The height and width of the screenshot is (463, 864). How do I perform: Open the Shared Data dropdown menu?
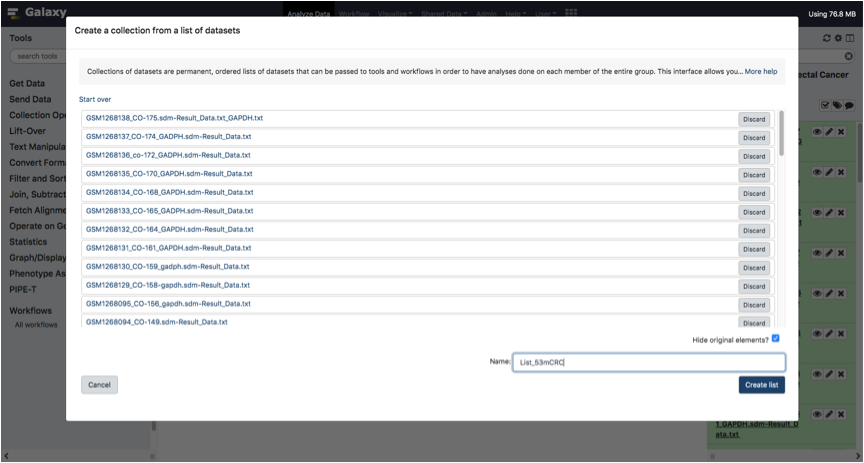coord(444,14)
